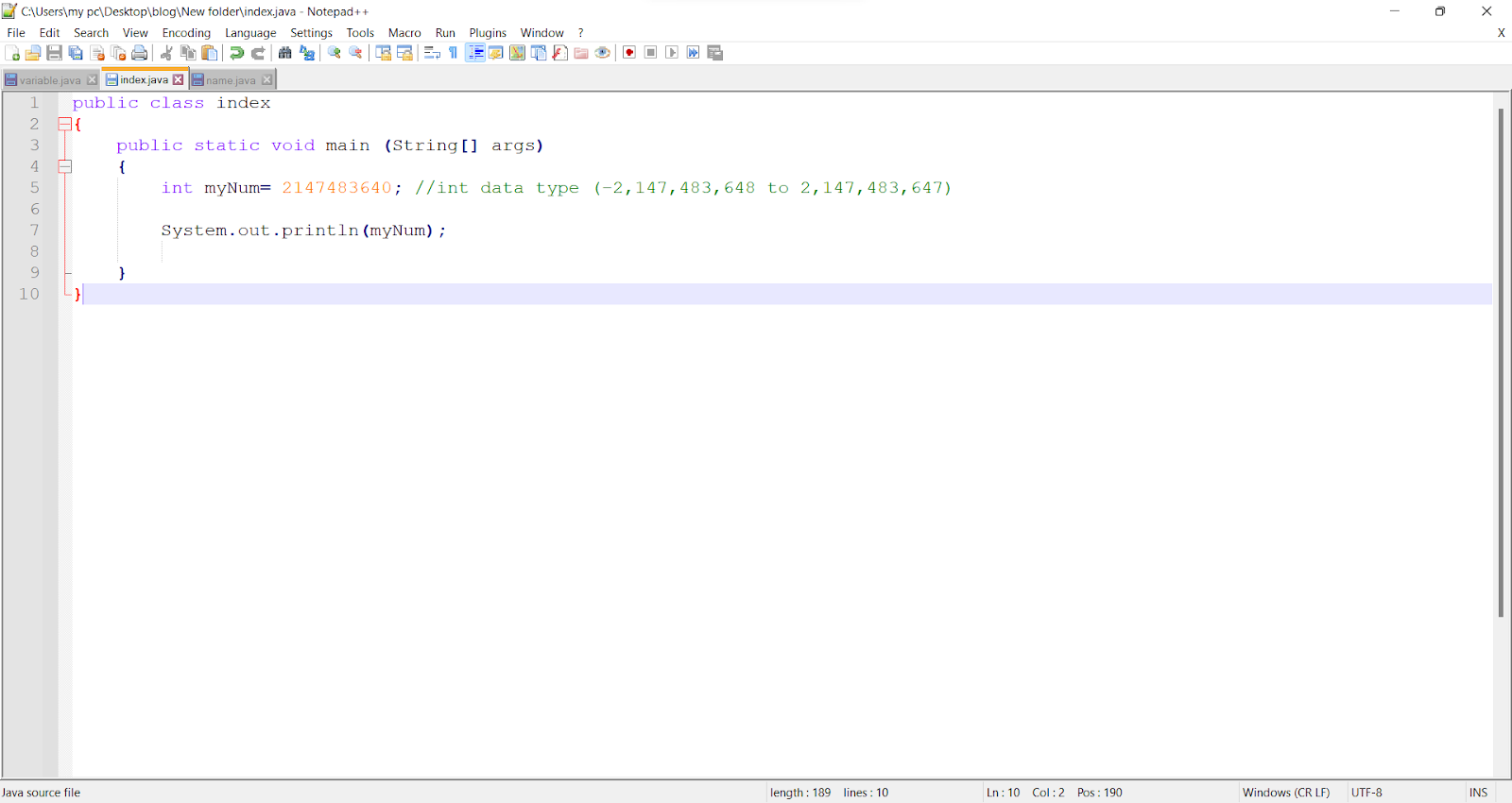The image size is (1512, 803).
Task: Click the macro Playback icon
Action: point(672,53)
